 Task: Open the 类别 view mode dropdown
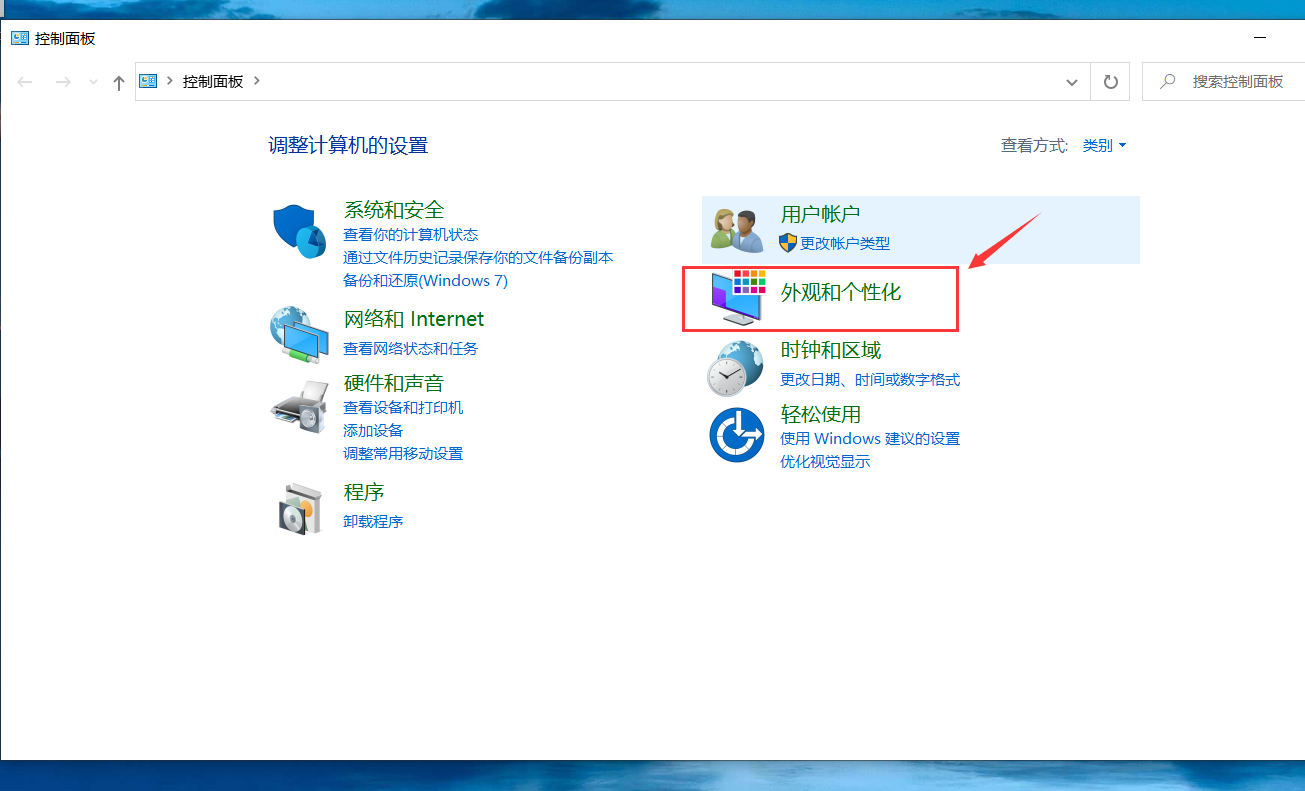(1104, 145)
